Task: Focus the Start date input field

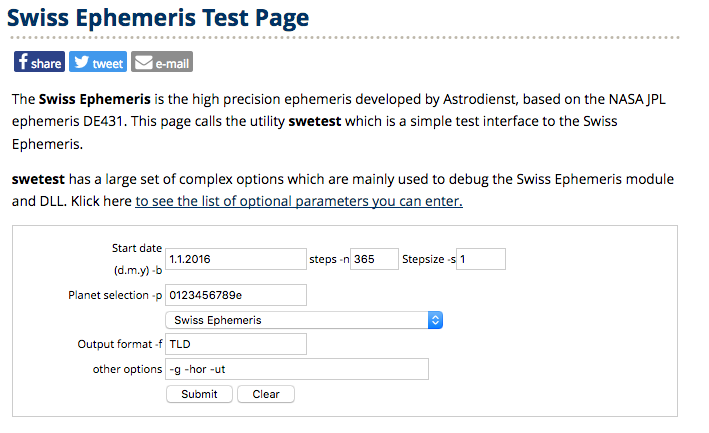Action: 235,259
